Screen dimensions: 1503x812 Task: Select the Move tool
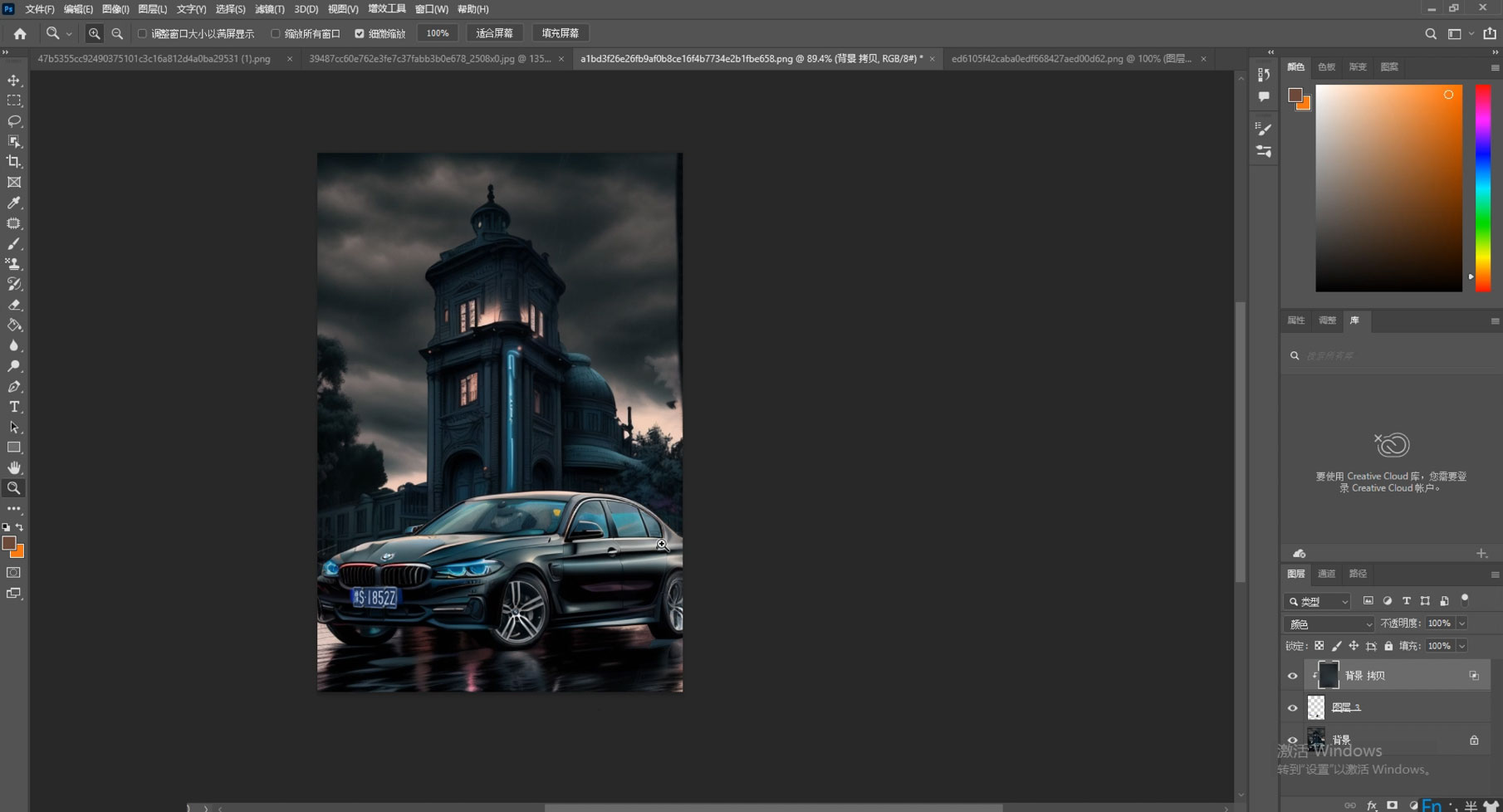pyautogui.click(x=14, y=81)
